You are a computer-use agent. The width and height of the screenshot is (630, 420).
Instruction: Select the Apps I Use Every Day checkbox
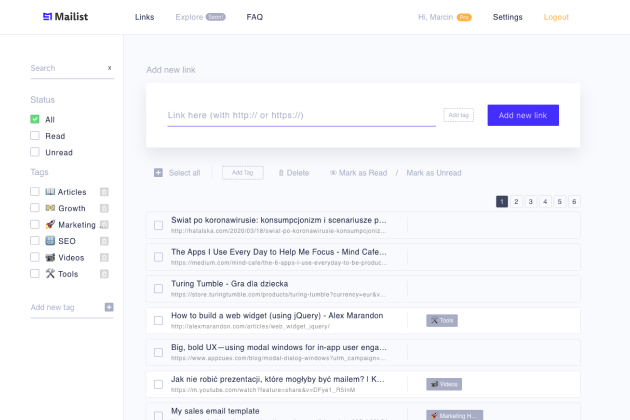[x=159, y=257]
